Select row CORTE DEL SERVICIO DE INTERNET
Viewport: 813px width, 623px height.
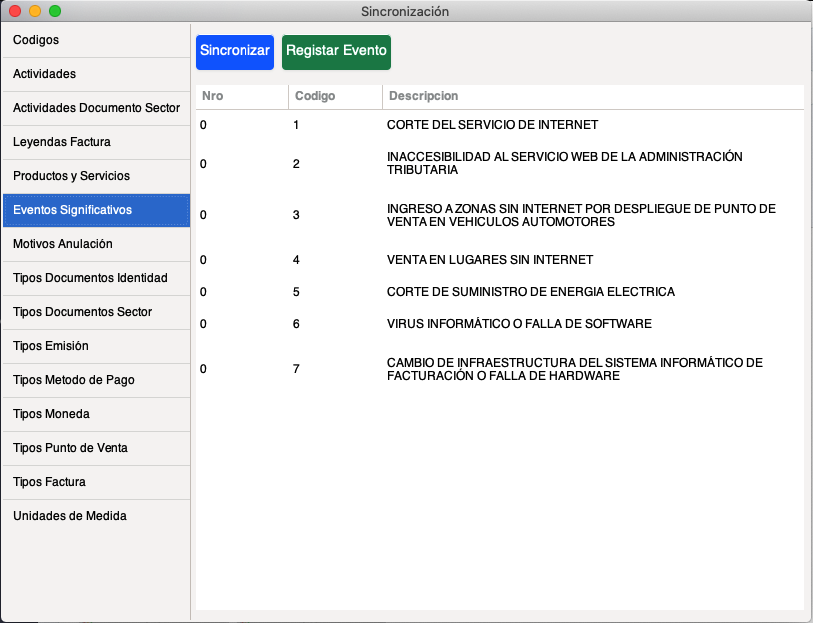(492, 125)
